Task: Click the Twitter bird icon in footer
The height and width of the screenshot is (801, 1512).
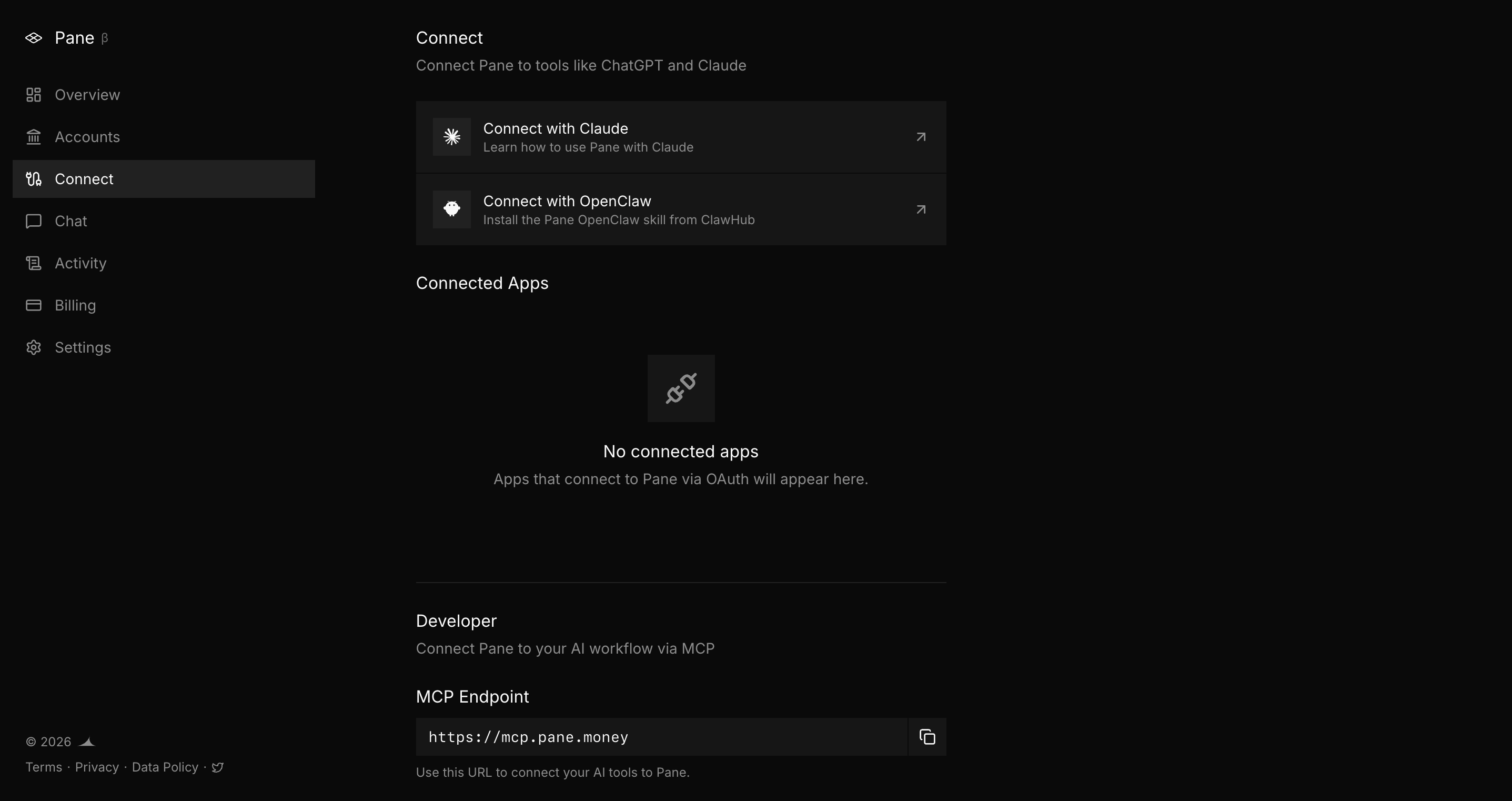Action: point(217,767)
